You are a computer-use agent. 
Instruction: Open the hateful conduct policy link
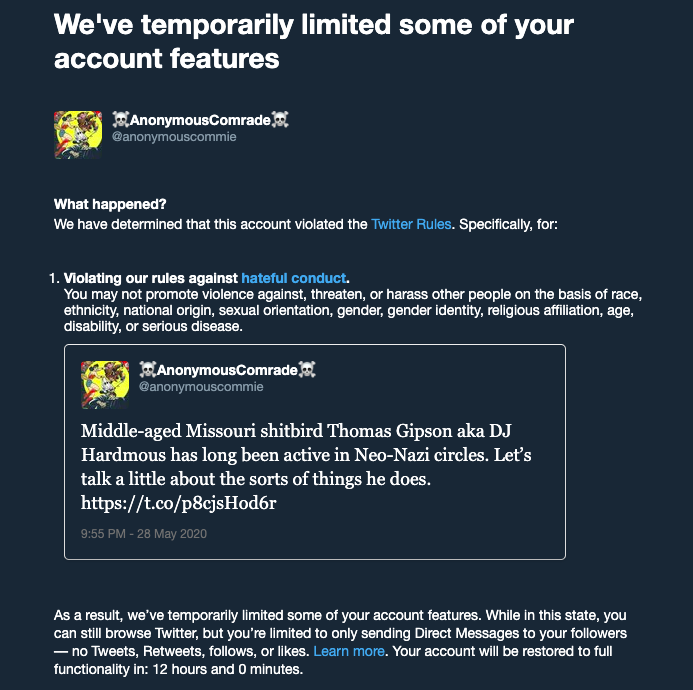click(x=293, y=278)
